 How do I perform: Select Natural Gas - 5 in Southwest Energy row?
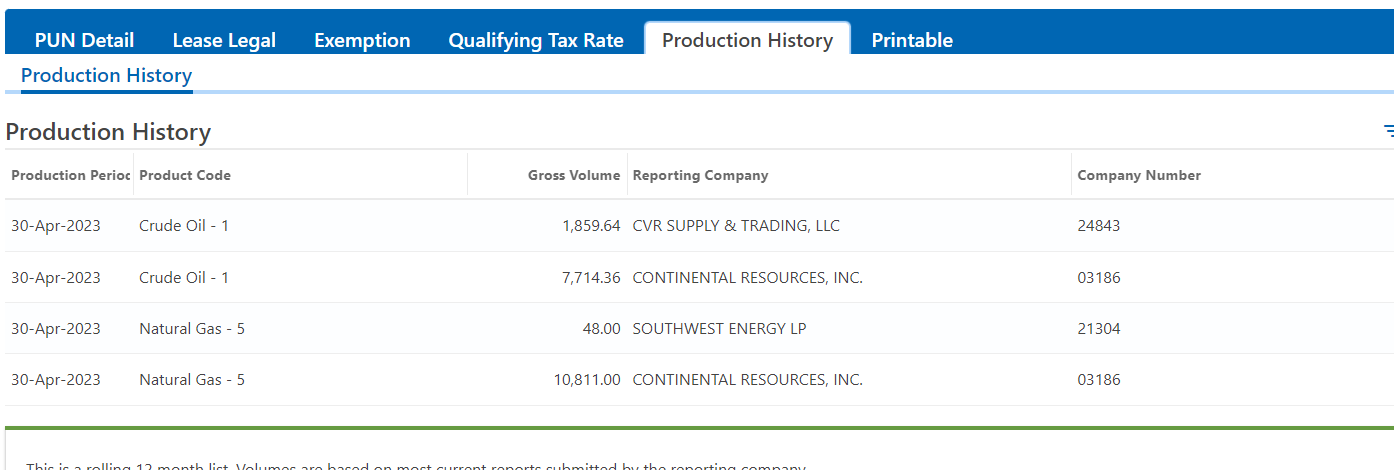coord(192,329)
